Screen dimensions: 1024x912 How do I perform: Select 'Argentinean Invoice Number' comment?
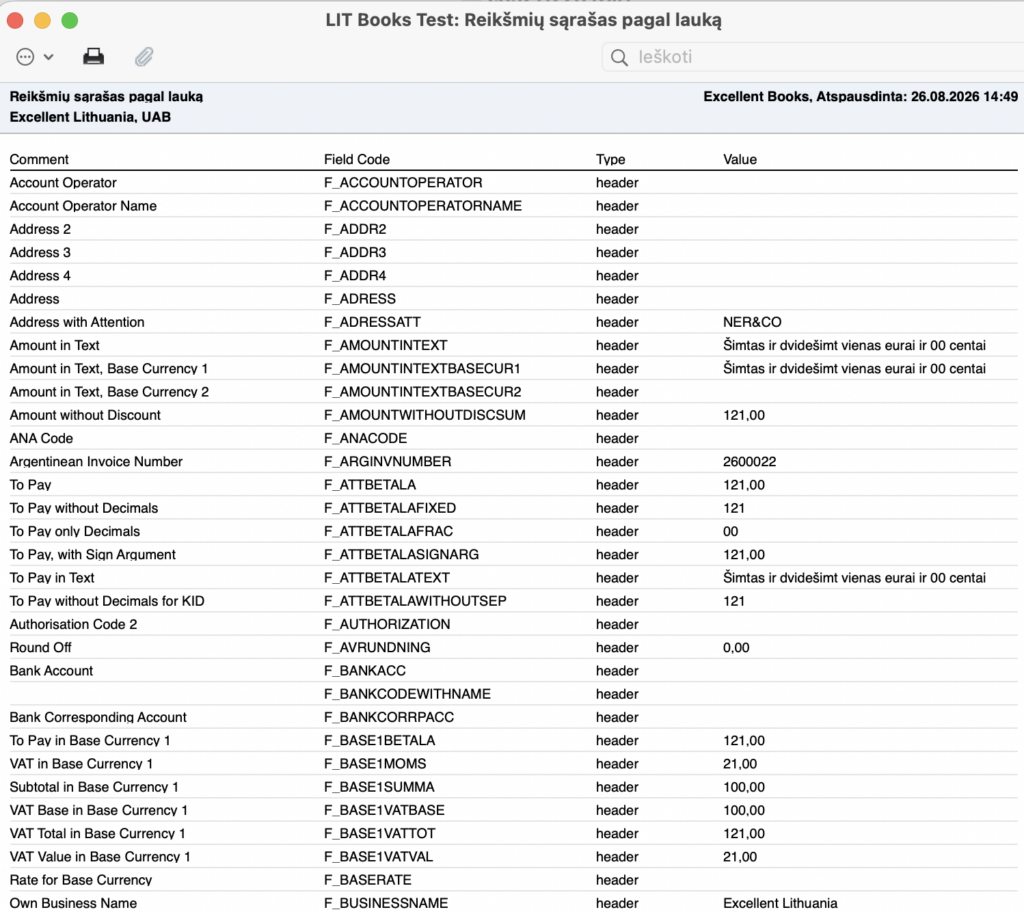point(96,462)
